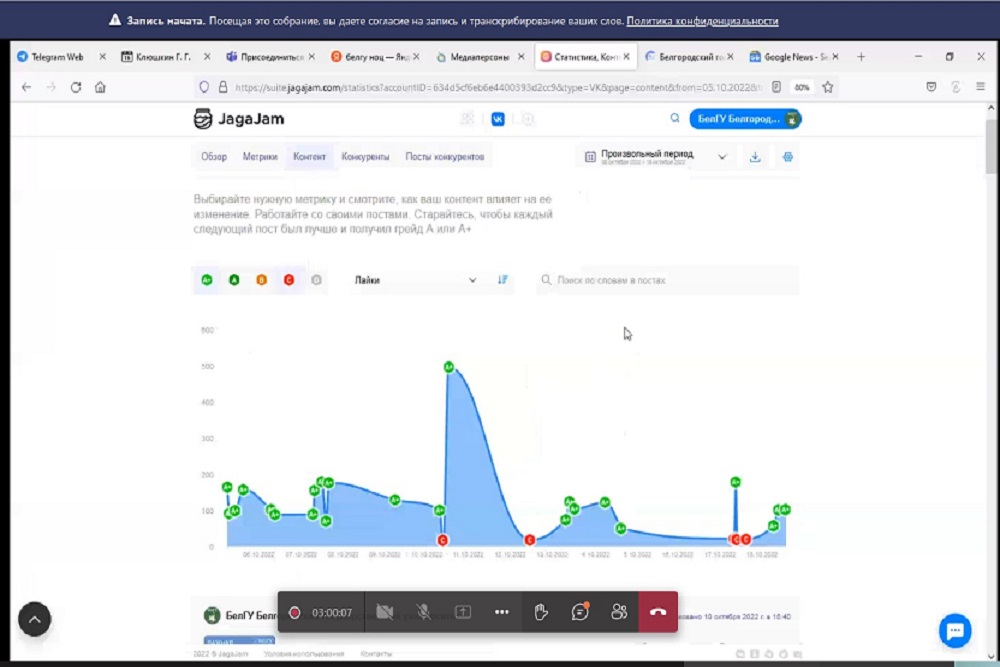This screenshot has width=1000, height=667.
Task: Click the БелГУ Белгород account button
Action: pos(745,119)
